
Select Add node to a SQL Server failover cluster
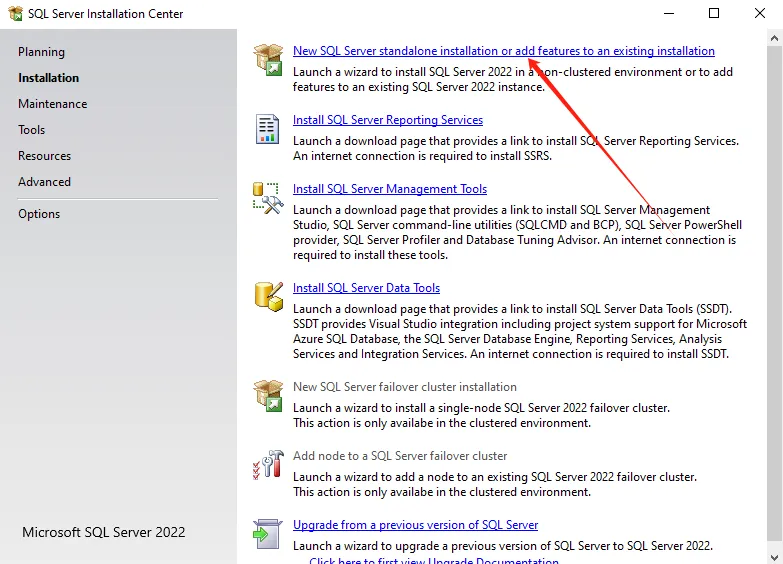point(400,456)
